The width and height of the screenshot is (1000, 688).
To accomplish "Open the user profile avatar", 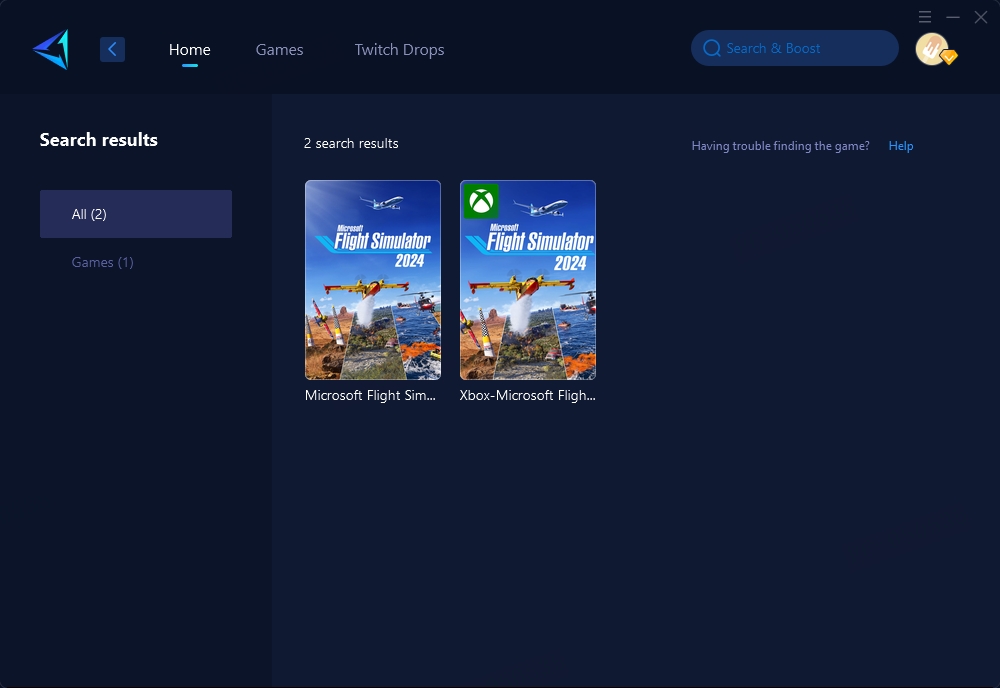I will (932, 49).
